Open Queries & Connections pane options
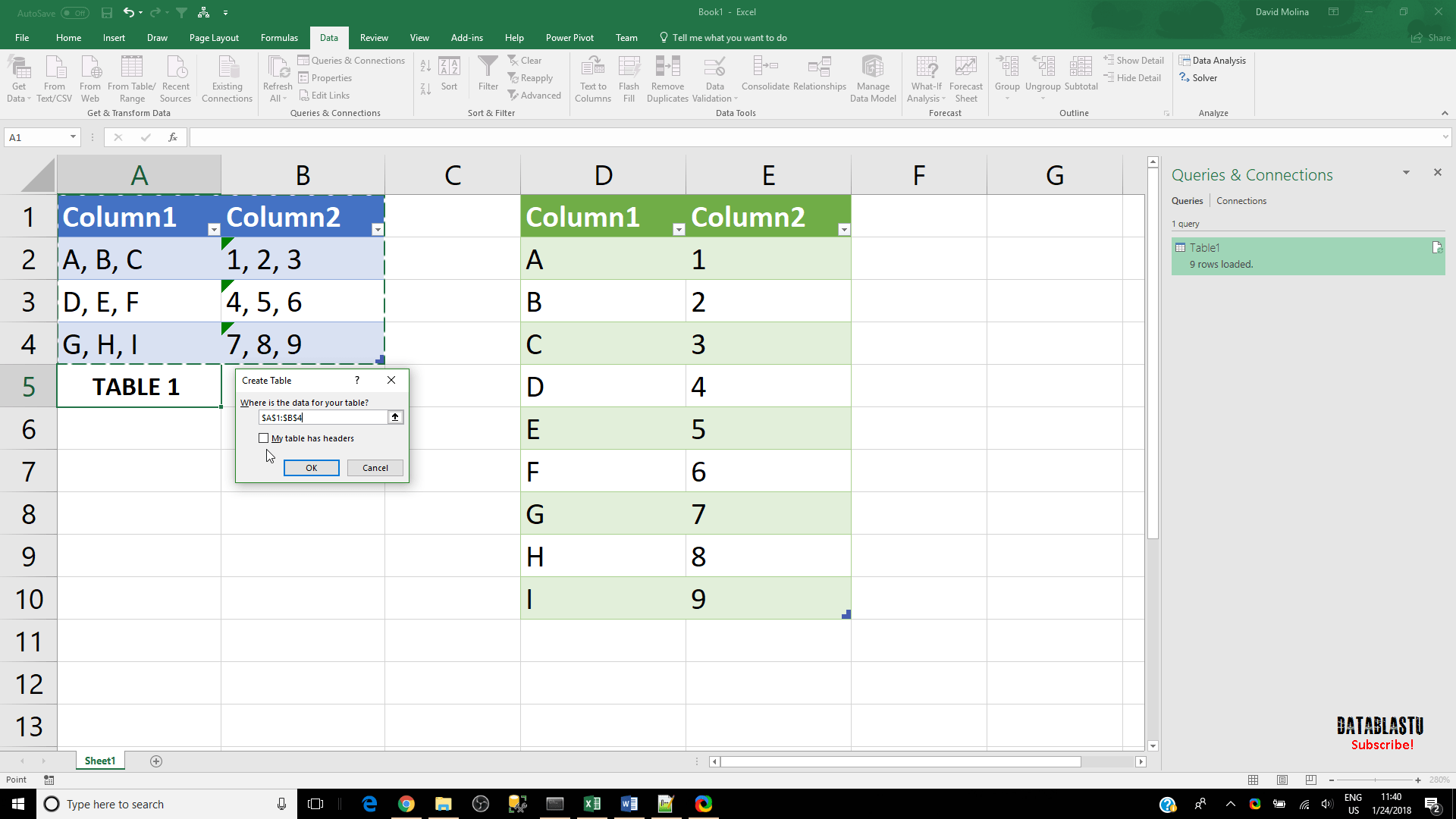The width and height of the screenshot is (1456, 819). click(1406, 173)
